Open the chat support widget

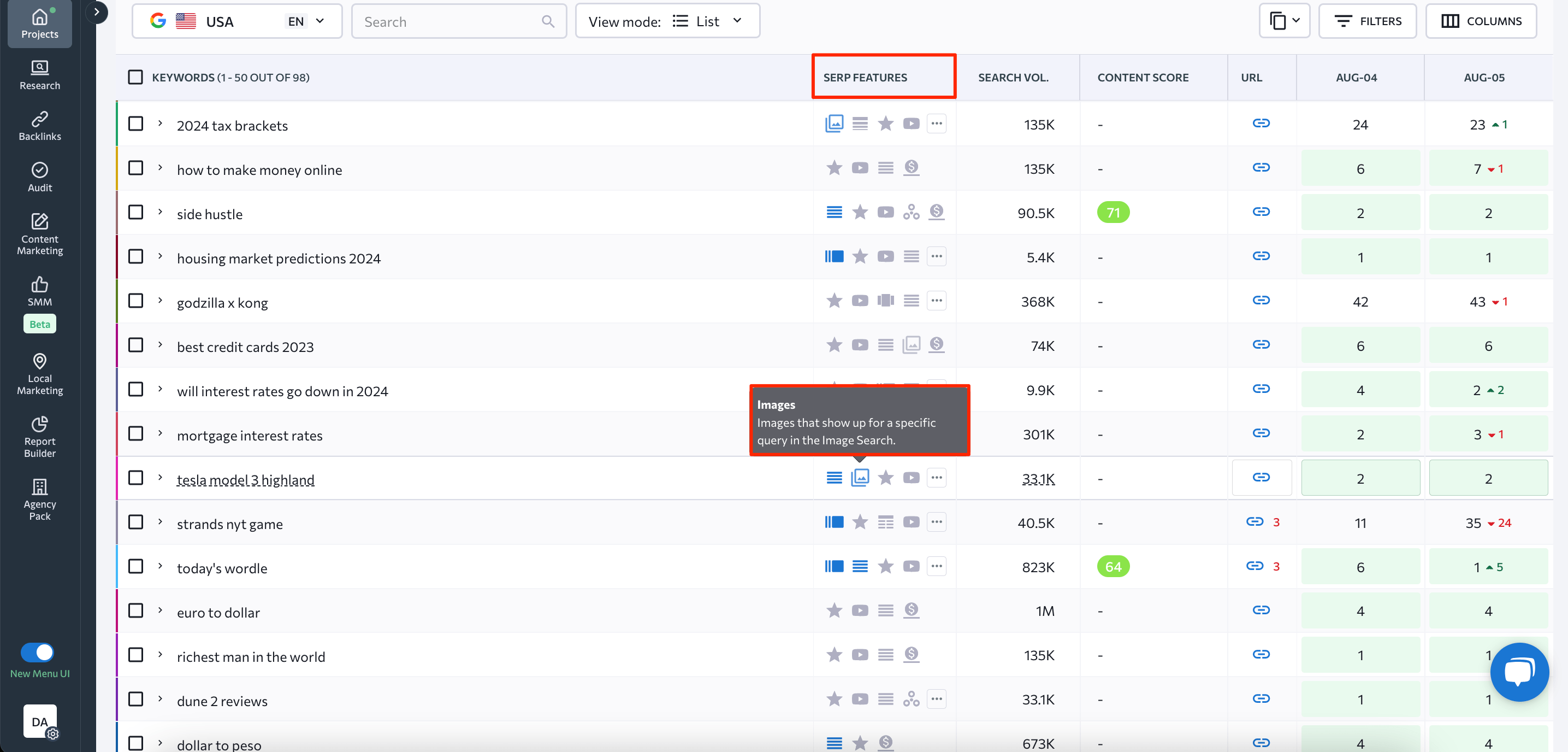[x=1519, y=672]
